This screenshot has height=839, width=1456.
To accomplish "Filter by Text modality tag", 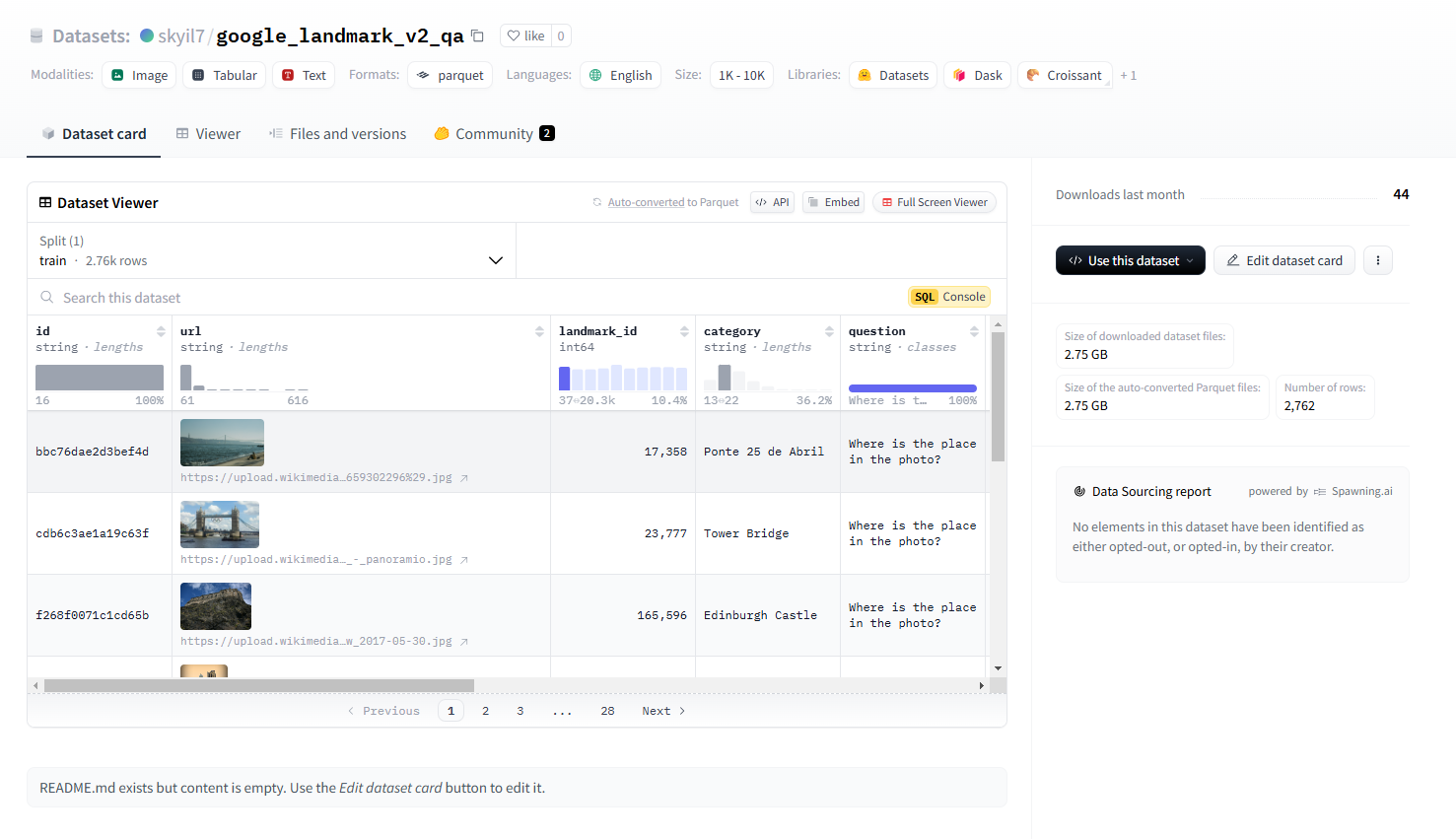I will coord(304,75).
